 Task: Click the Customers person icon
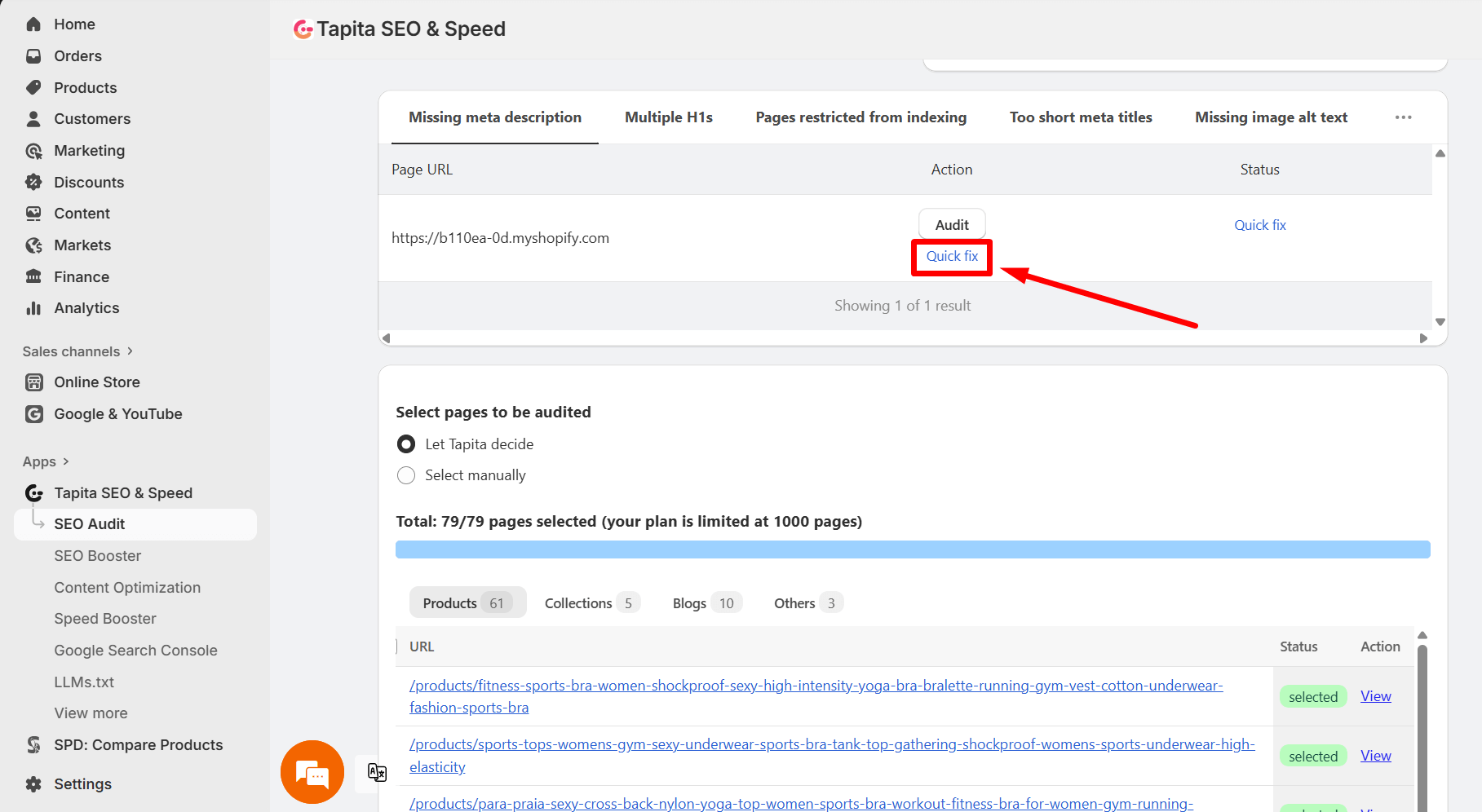click(x=33, y=119)
